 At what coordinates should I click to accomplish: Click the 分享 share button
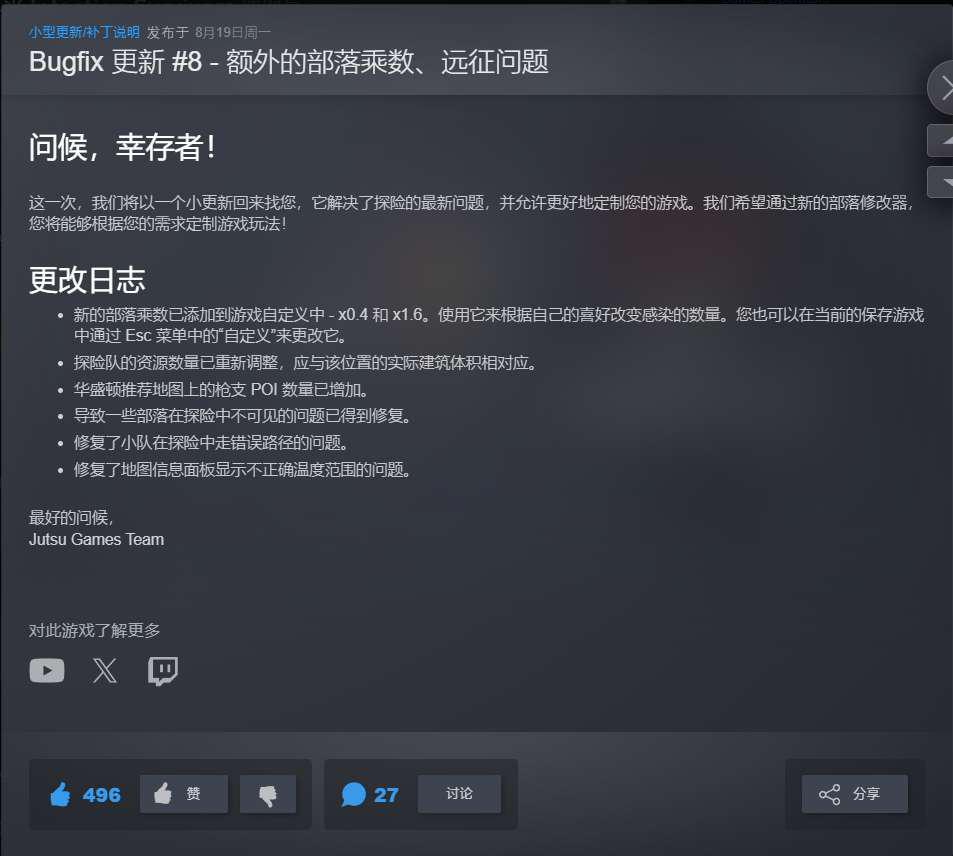pos(855,793)
